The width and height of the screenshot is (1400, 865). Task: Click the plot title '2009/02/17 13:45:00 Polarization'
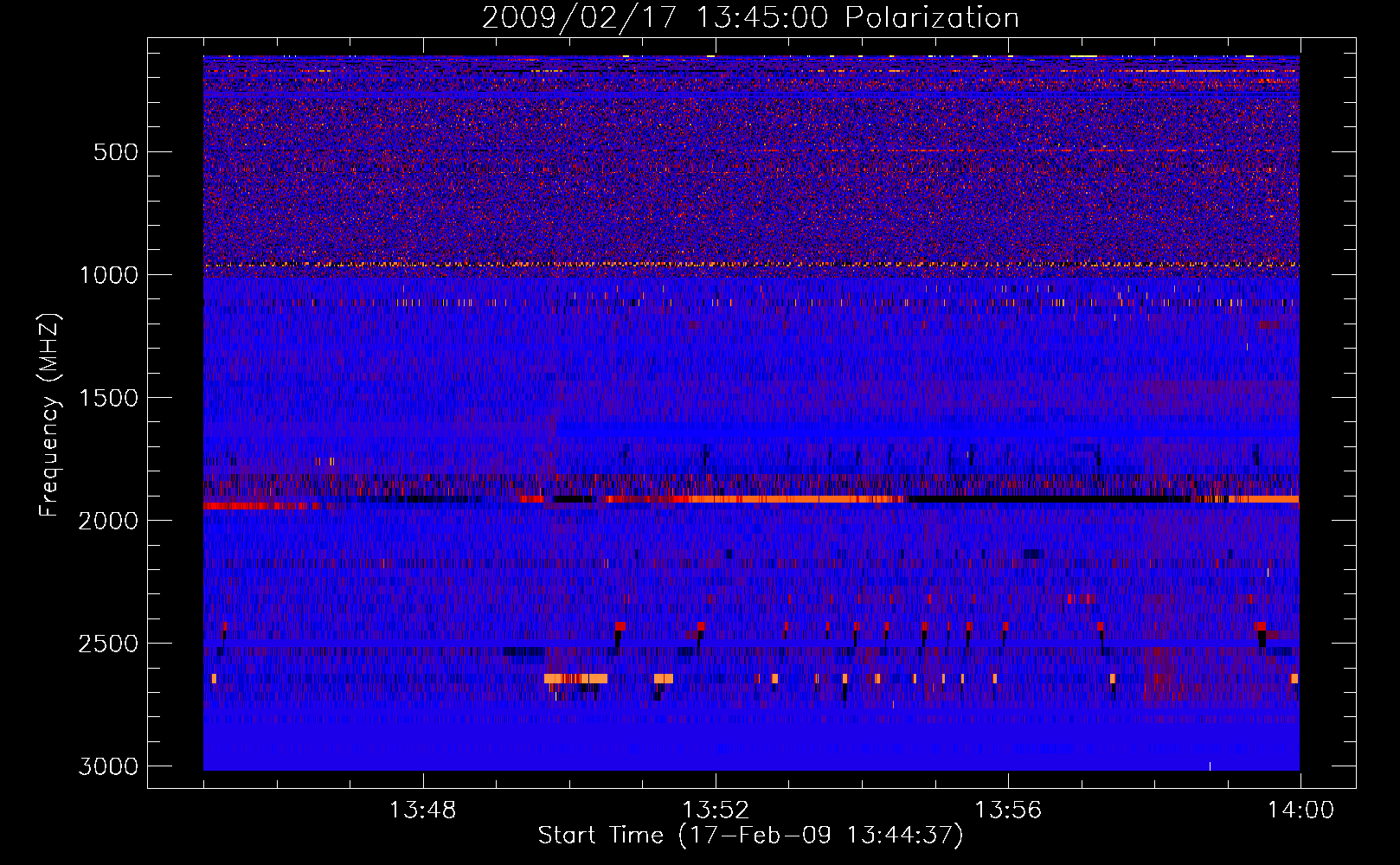tap(750, 17)
